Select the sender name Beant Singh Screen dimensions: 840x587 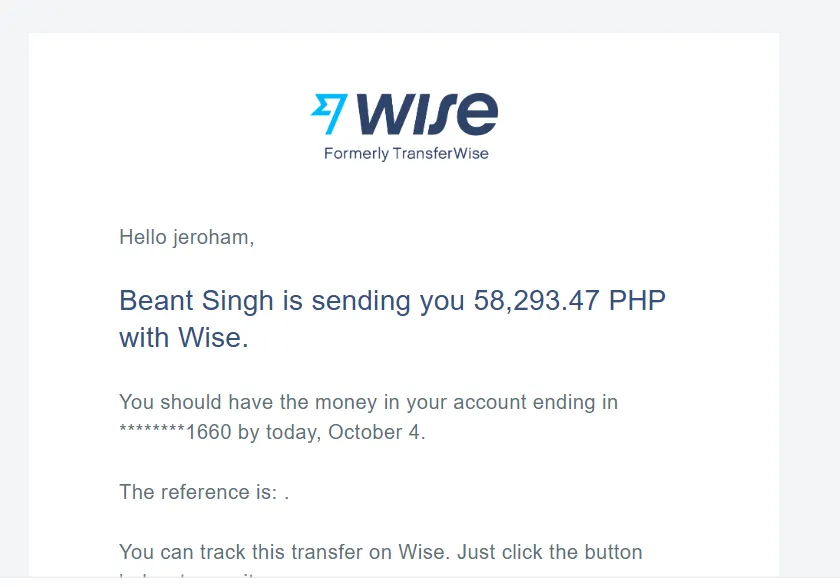point(196,300)
